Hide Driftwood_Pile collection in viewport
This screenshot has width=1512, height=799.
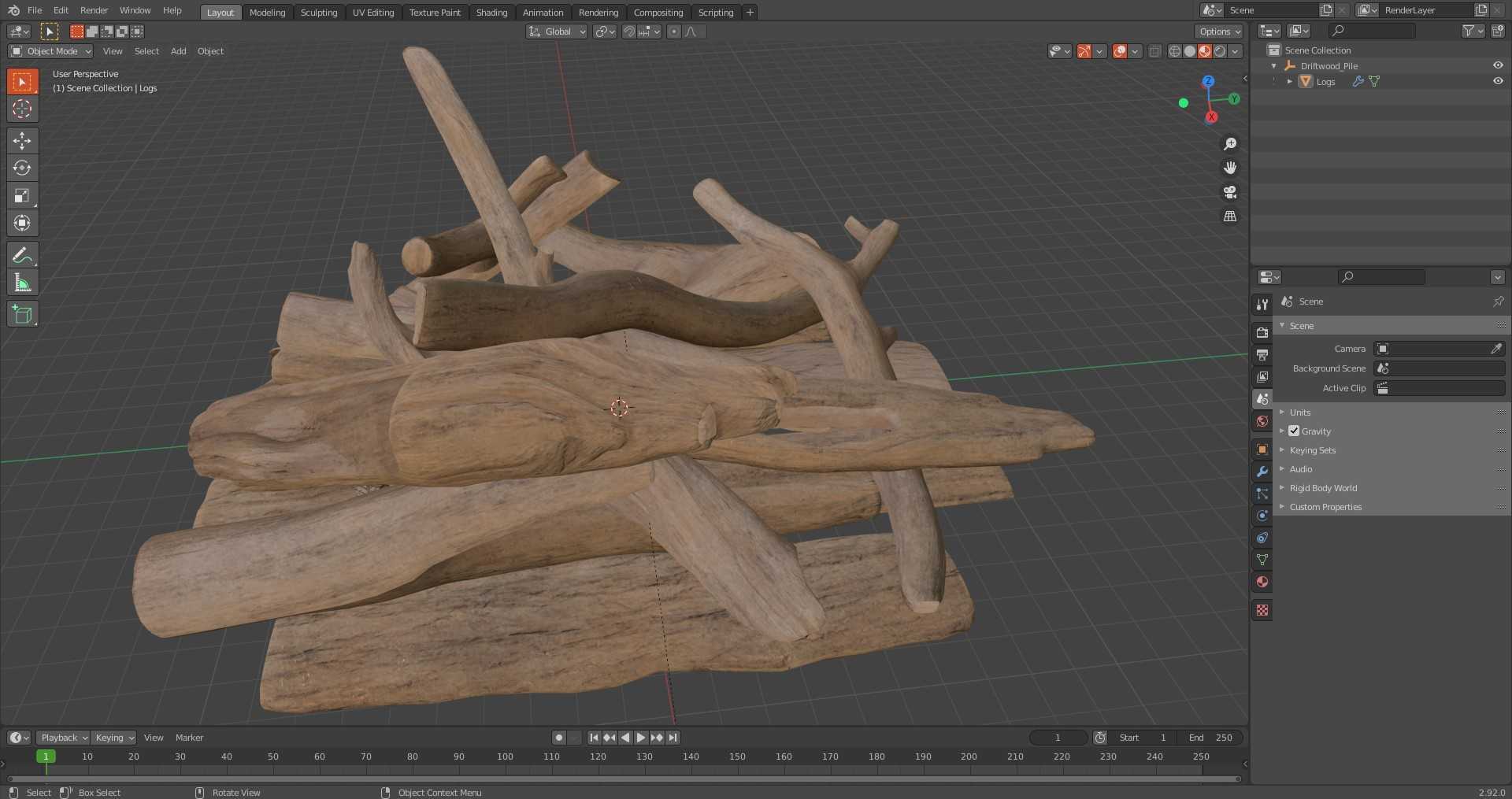(x=1498, y=65)
